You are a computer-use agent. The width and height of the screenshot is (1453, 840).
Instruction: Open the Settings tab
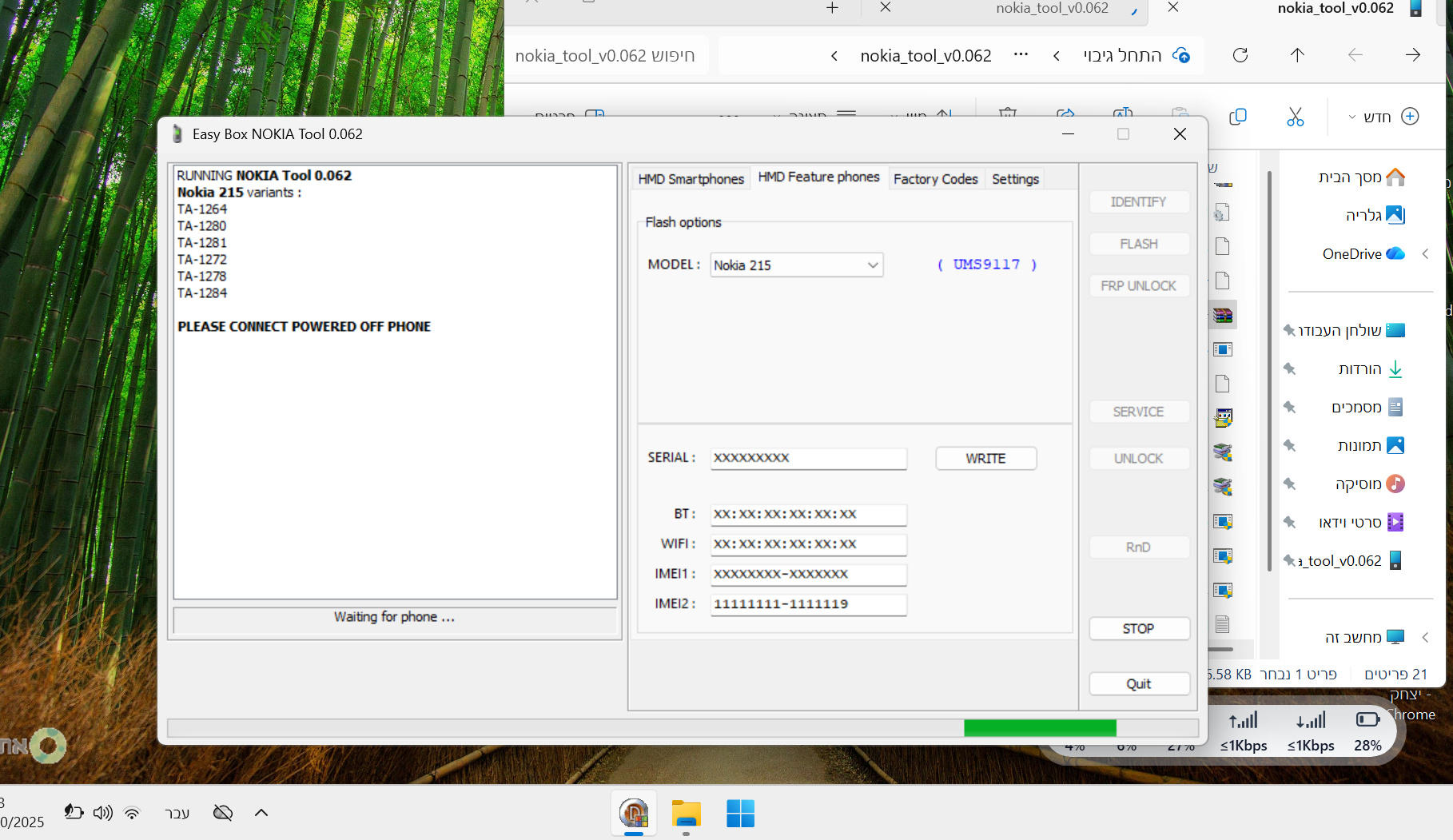pos(1015,179)
